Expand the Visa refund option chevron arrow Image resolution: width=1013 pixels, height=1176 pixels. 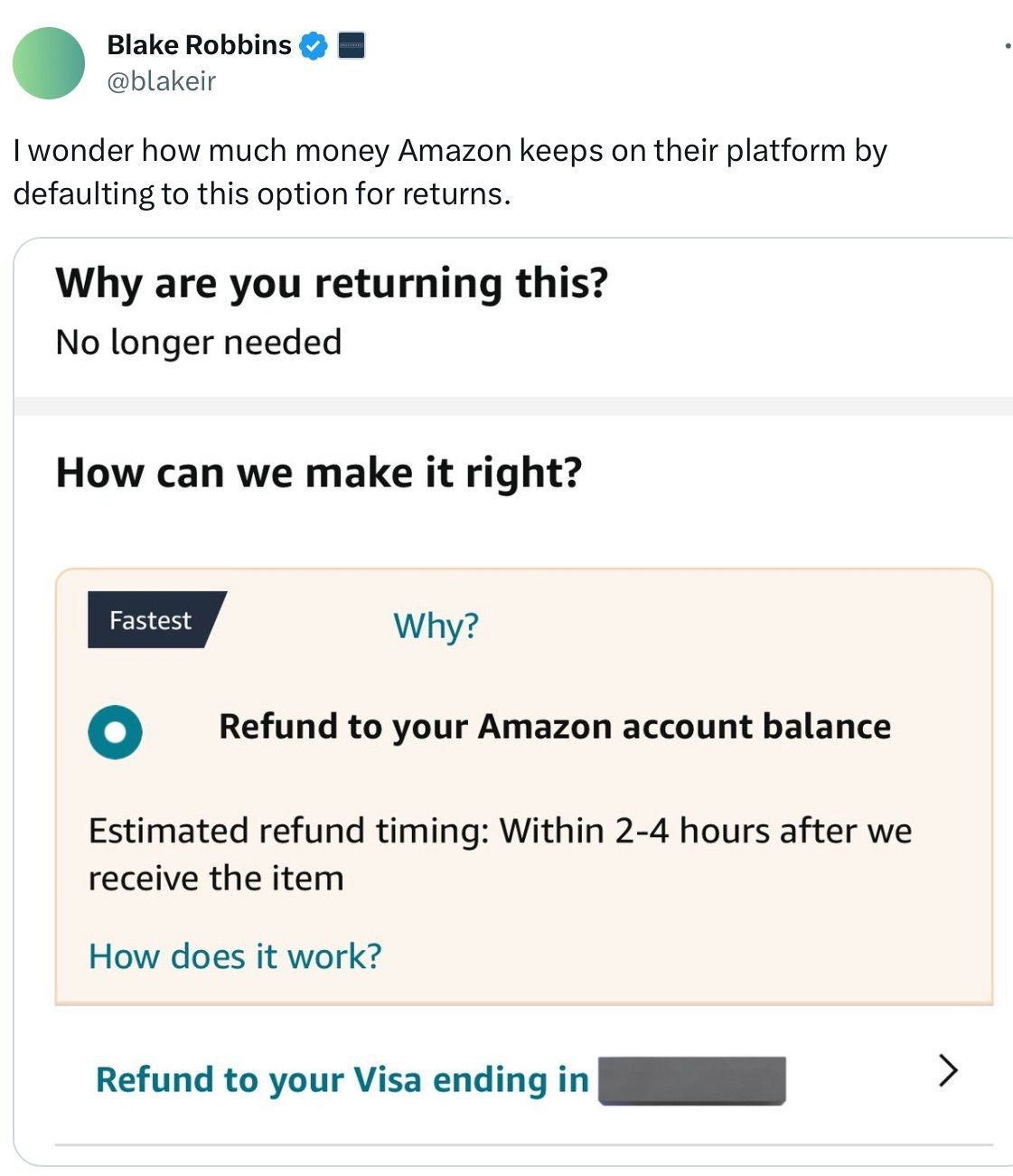947,1070
